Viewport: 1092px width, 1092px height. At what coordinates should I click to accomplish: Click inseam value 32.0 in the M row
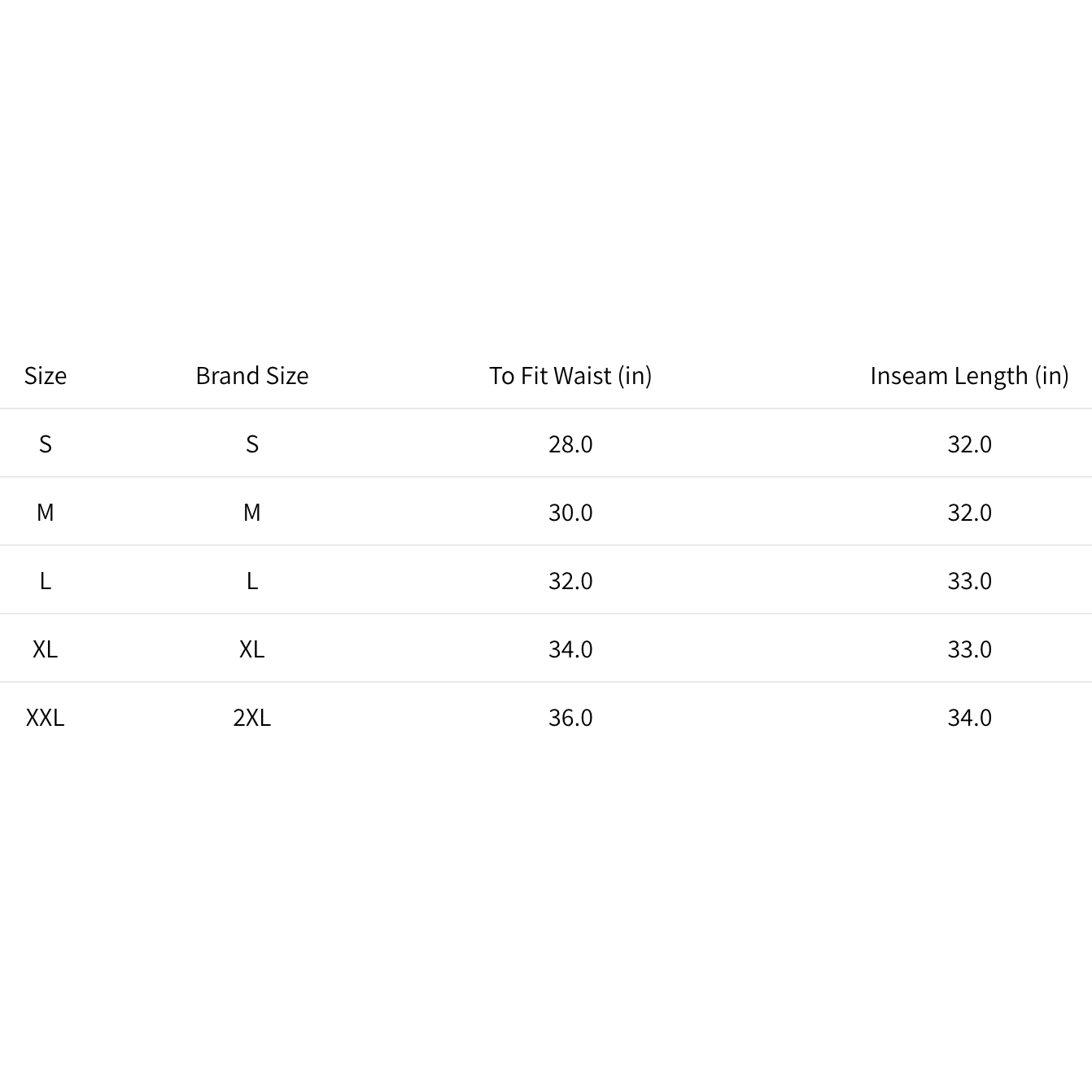(x=969, y=513)
